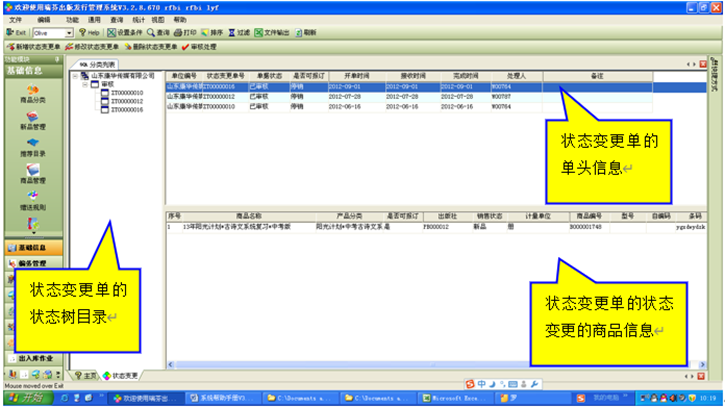The image size is (725, 407).
Task: Open 新品管理 in the sidebar
Action: 30,122
